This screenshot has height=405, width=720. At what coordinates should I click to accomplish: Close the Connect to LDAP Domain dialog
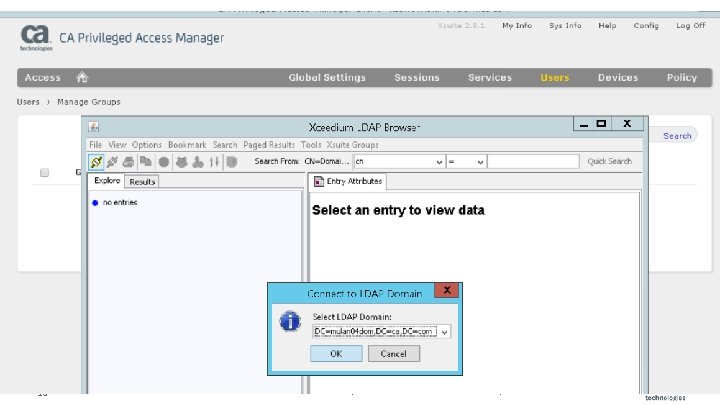[447, 290]
